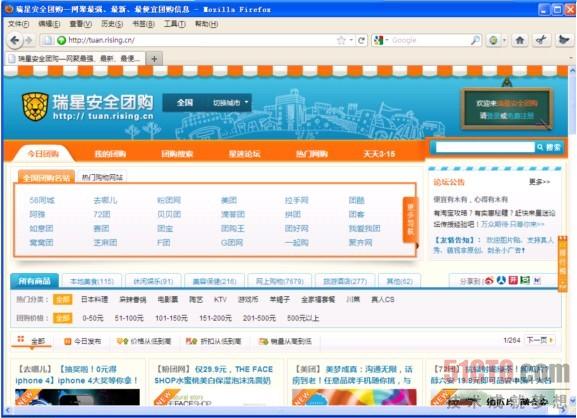Viewport: 577px width, 418px height.
Task: Click the 下一页 next page button
Action: (540, 340)
